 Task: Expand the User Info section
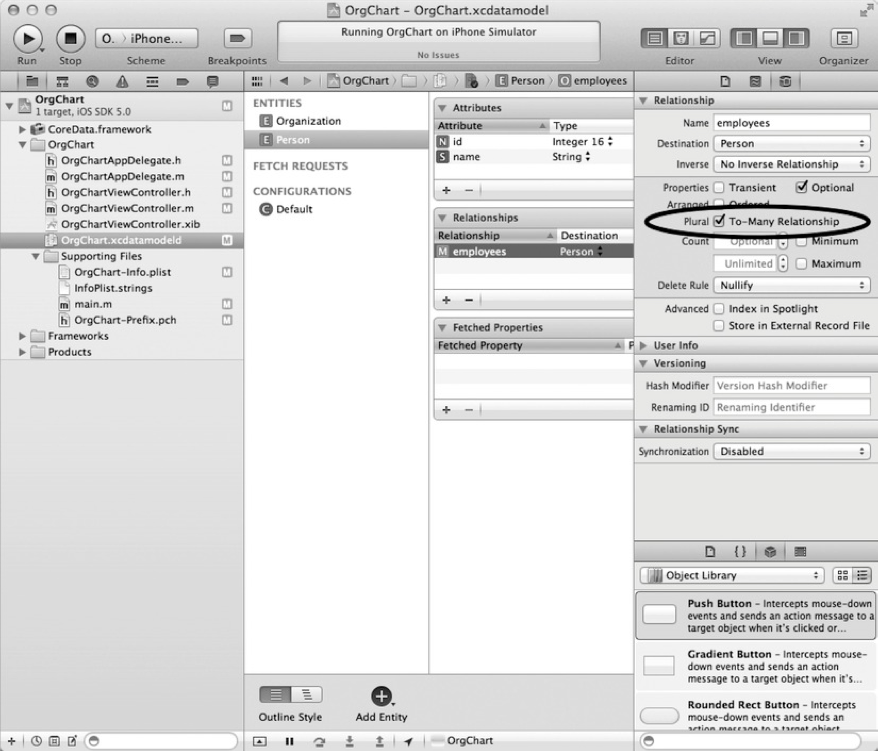click(644, 346)
